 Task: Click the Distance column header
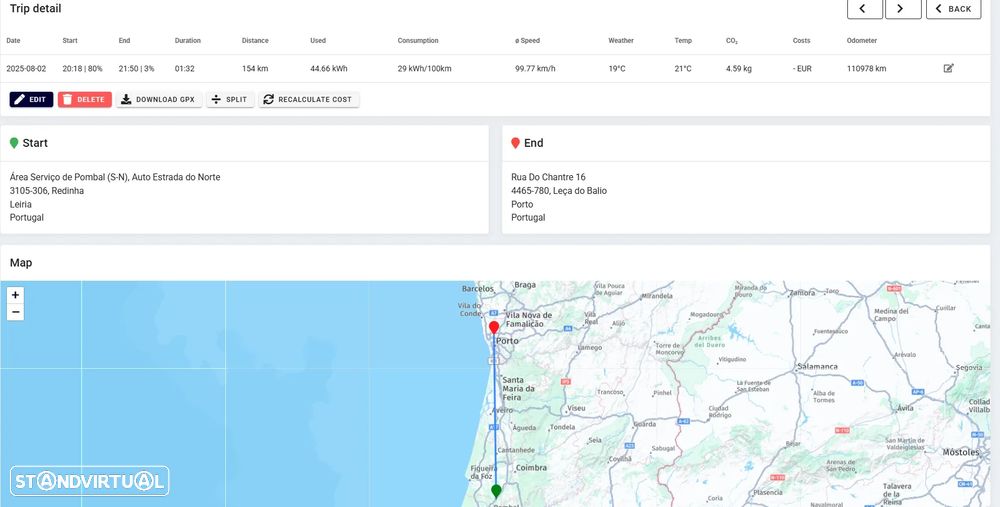(255, 41)
